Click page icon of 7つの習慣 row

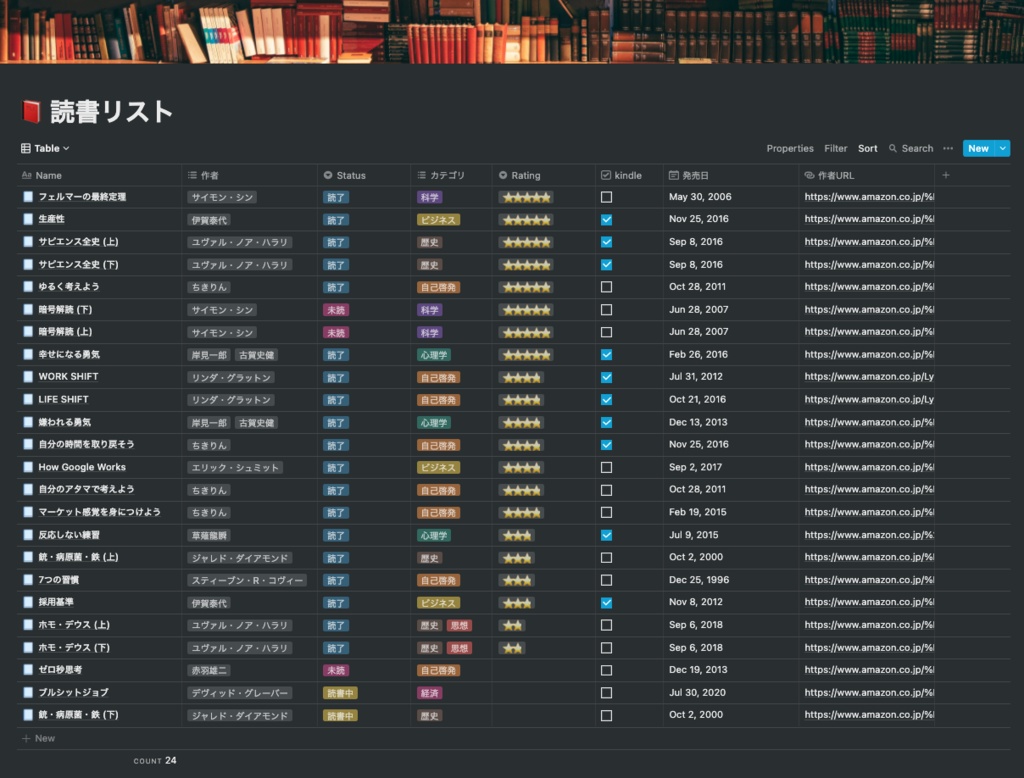(27, 579)
